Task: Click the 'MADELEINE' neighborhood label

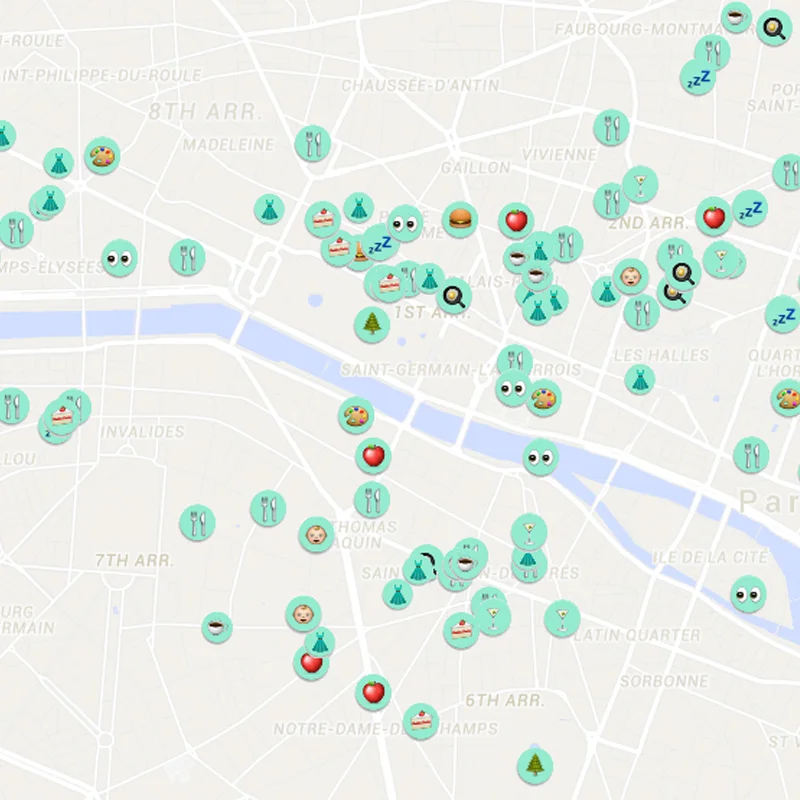Action: pos(229,145)
